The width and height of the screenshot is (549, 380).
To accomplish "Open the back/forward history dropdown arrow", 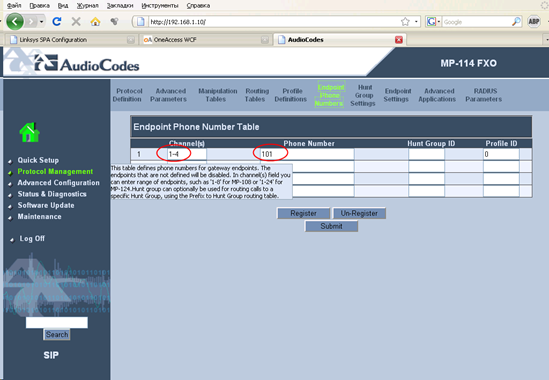I will tap(41, 22).
